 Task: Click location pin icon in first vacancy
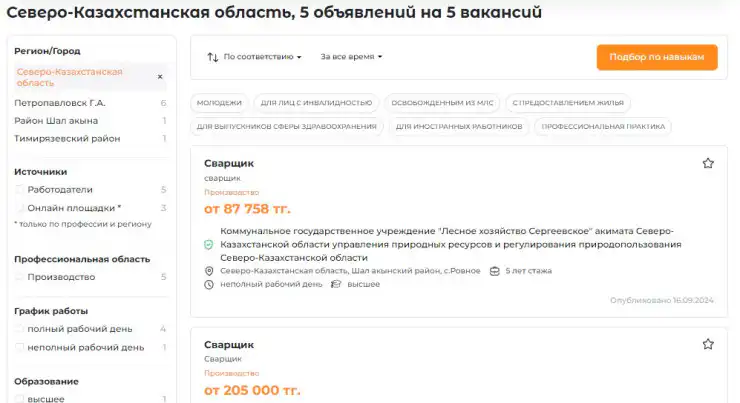209,271
